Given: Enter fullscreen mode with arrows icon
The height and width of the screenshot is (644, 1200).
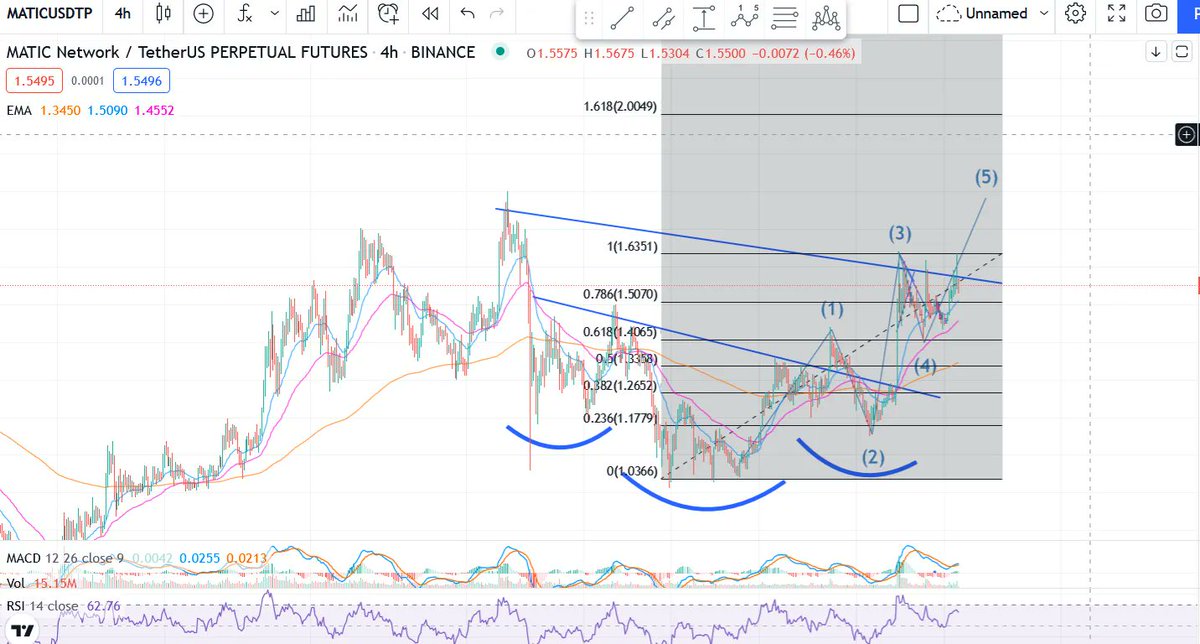Looking at the screenshot, I should click(x=1117, y=14).
